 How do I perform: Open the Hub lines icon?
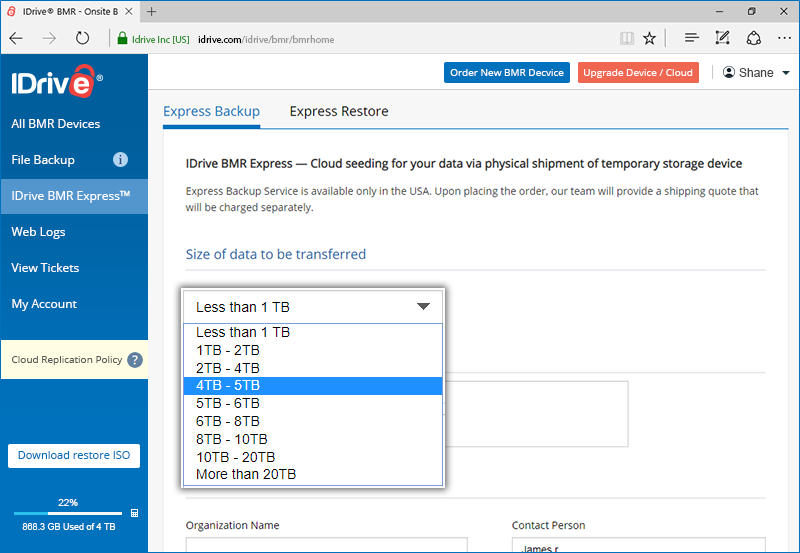[x=691, y=38]
